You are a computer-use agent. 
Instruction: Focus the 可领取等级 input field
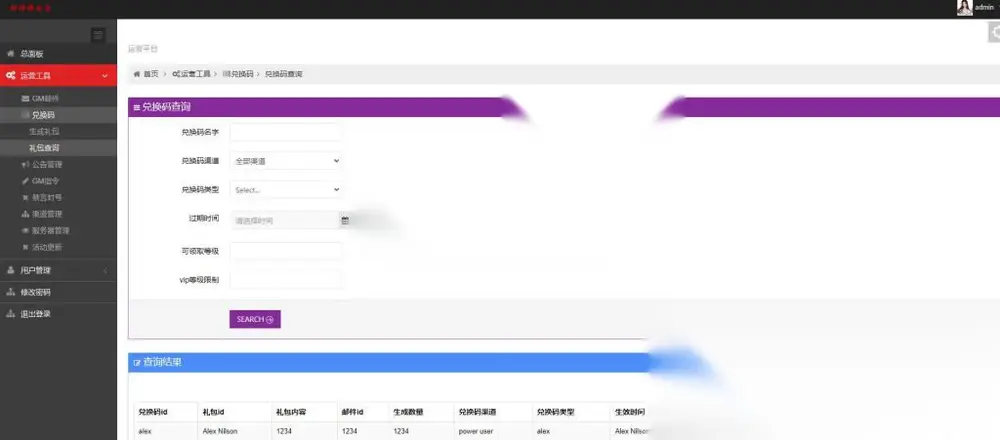285,251
